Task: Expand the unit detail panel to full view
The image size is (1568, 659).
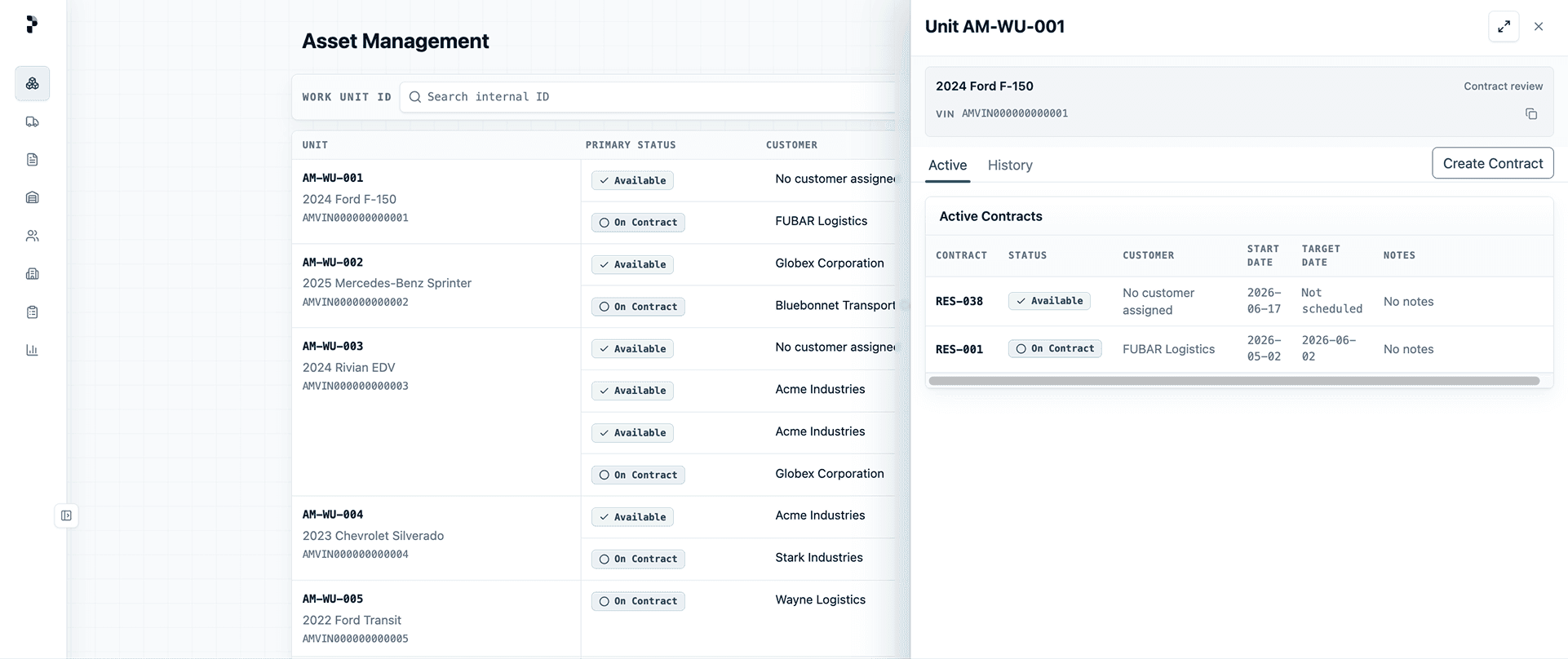Action: pos(1504,26)
